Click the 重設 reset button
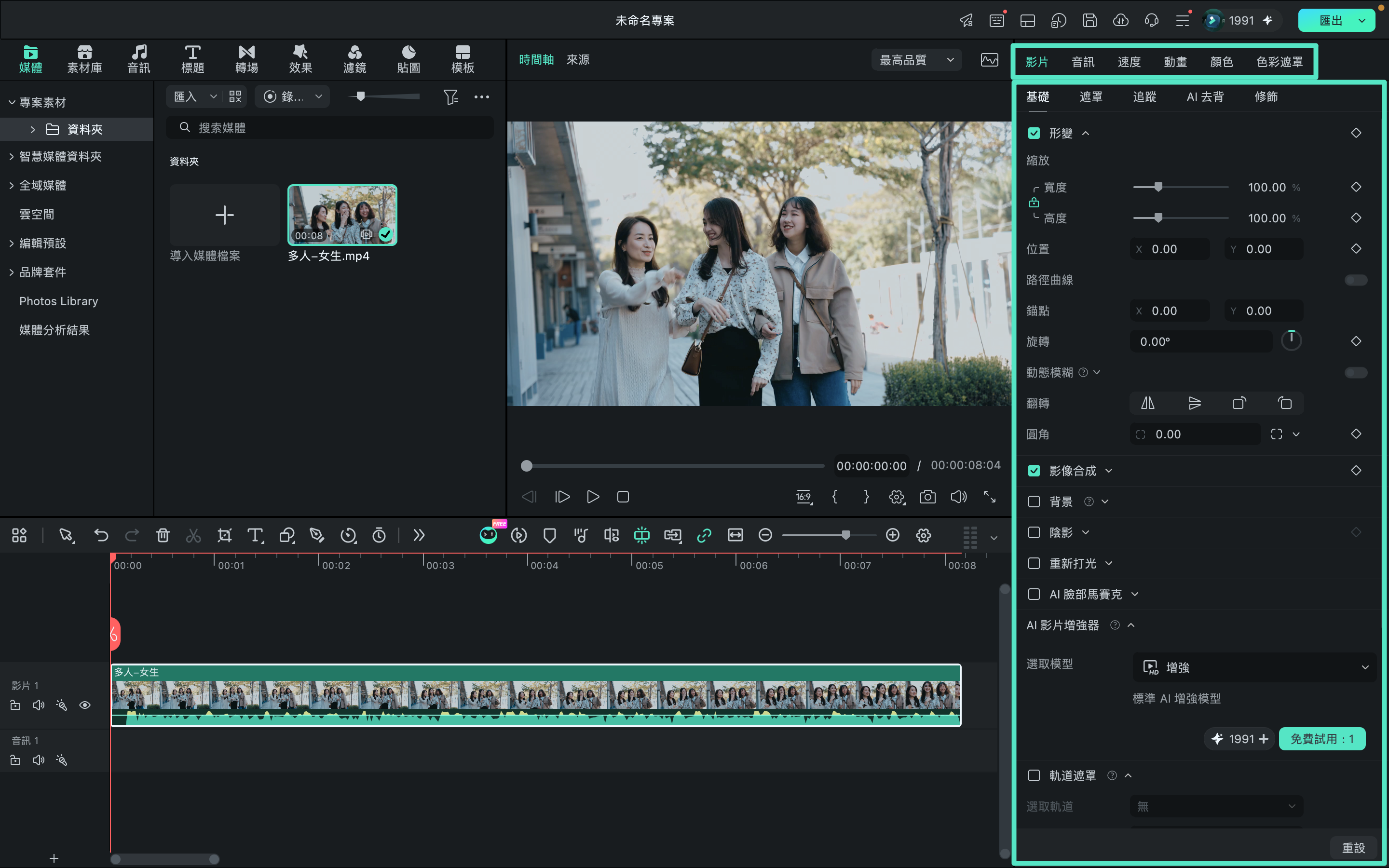This screenshot has width=1389, height=868. [1353, 848]
